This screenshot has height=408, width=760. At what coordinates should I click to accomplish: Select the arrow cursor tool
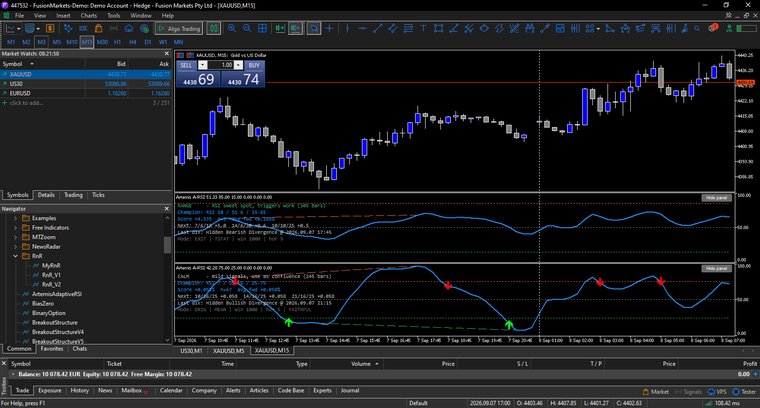pos(314,29)
